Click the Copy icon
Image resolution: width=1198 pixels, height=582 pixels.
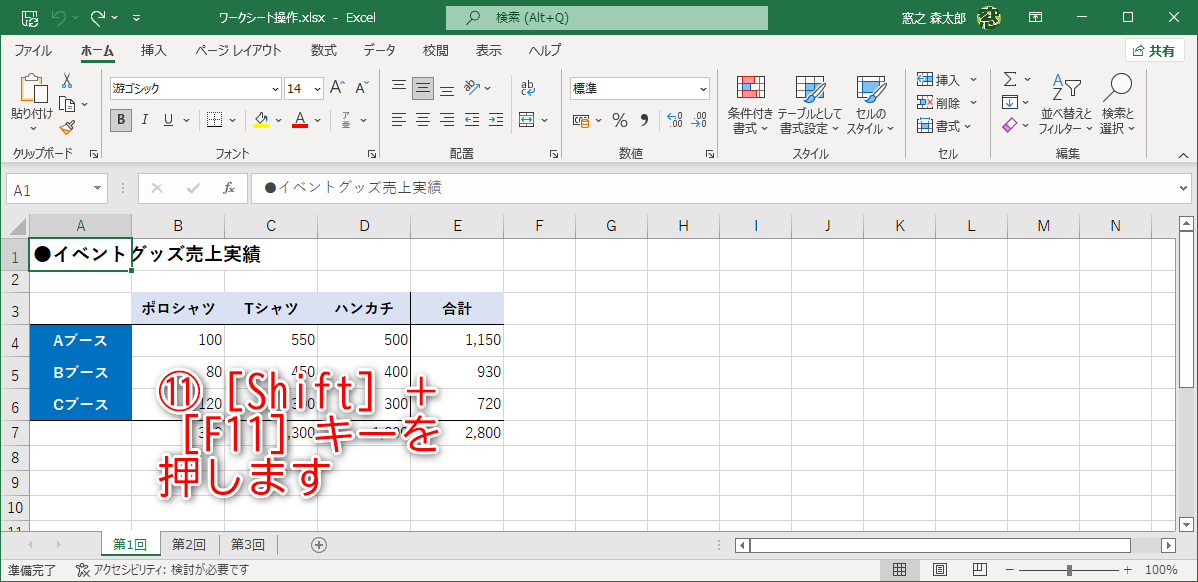pyautogui.click(x=67, y=104)
